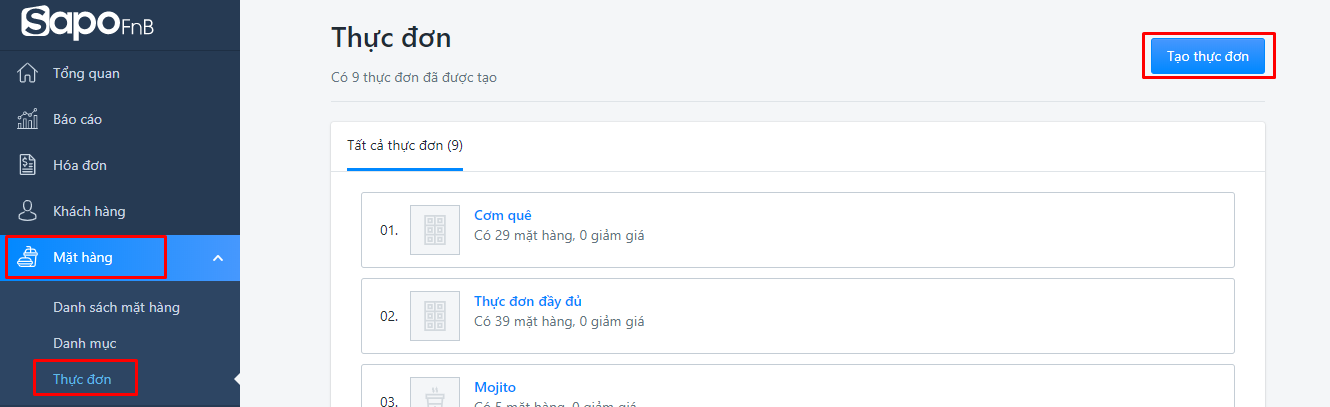The image size is (1330, 407).
Task: Click the Tạo thực đơn button
Action: click(1208, 56)
